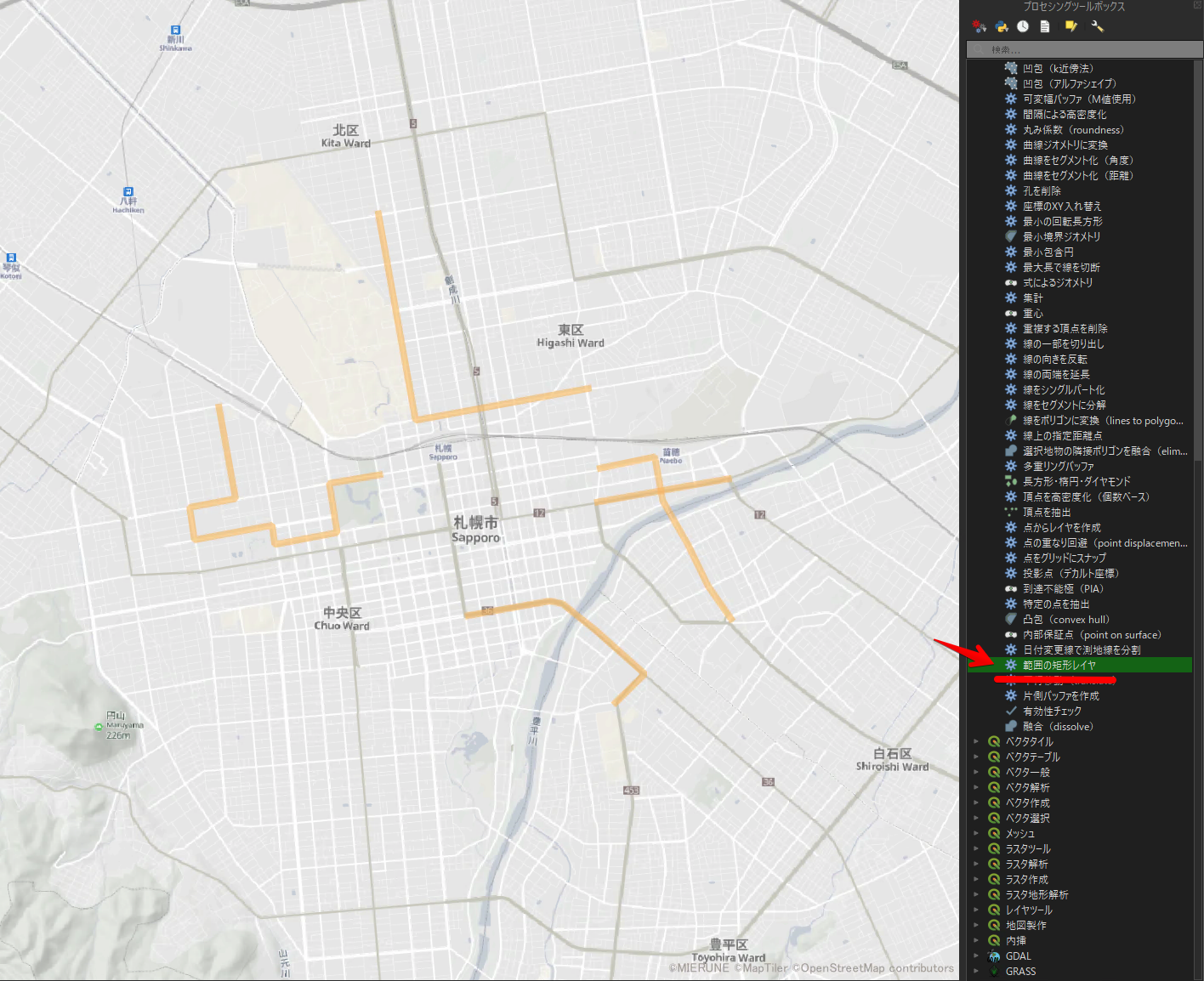Select 多重リングバッファ
The width and height of the screenshot is (1204, 981).
(x=1059, y=466)
